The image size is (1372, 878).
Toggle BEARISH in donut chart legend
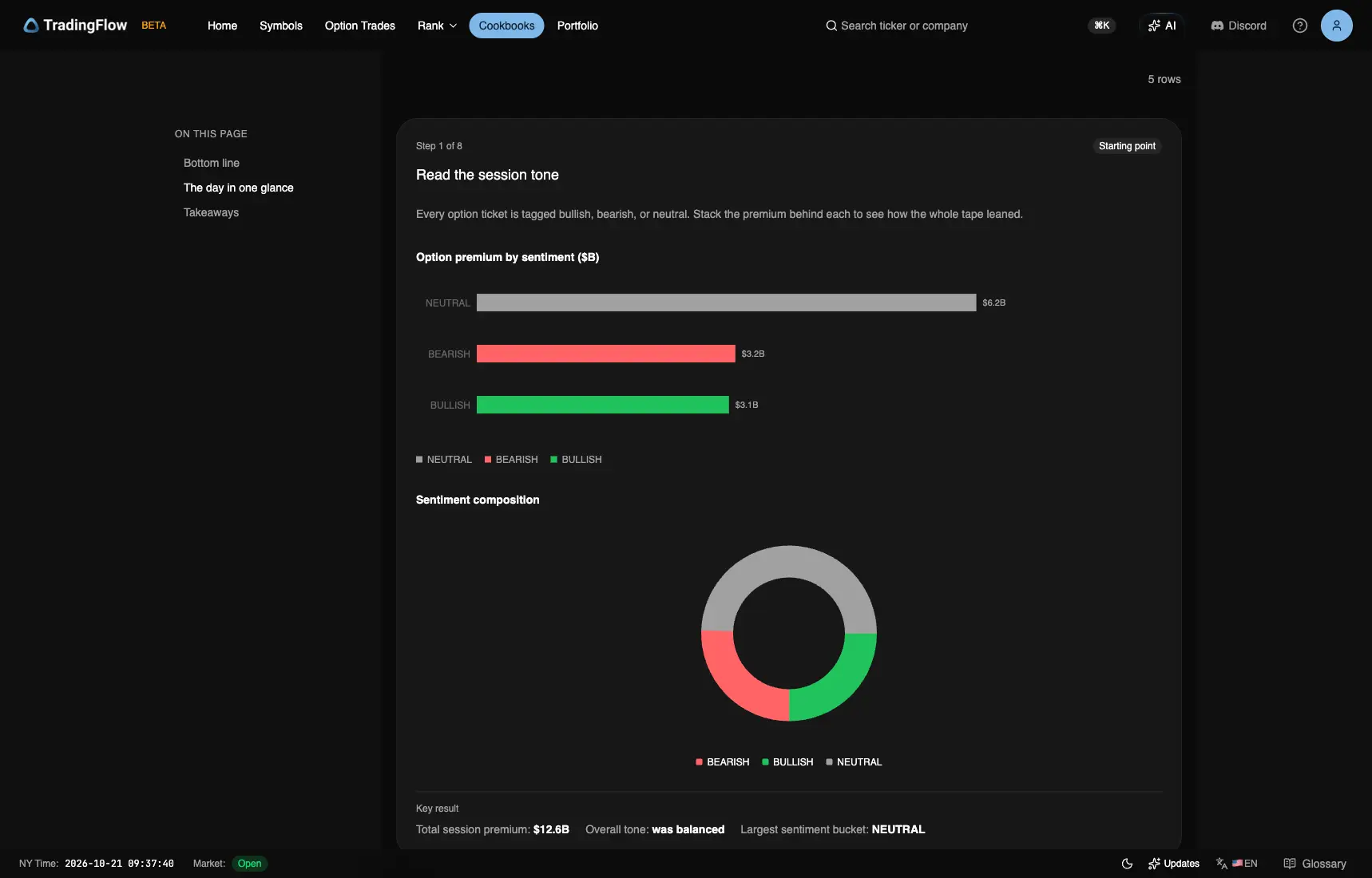[723, 762]
